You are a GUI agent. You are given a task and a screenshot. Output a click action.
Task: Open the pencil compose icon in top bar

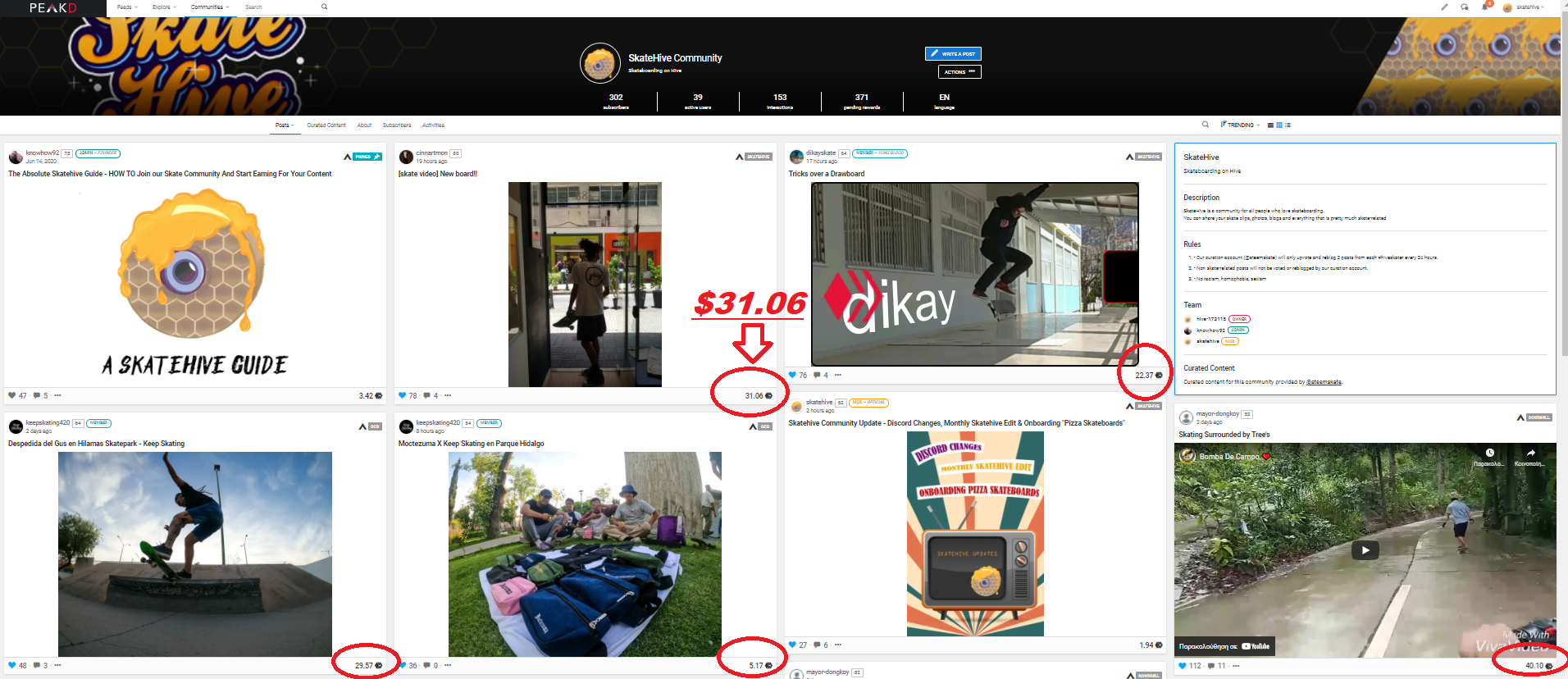pyautogui.click(x=1444, y=7)
